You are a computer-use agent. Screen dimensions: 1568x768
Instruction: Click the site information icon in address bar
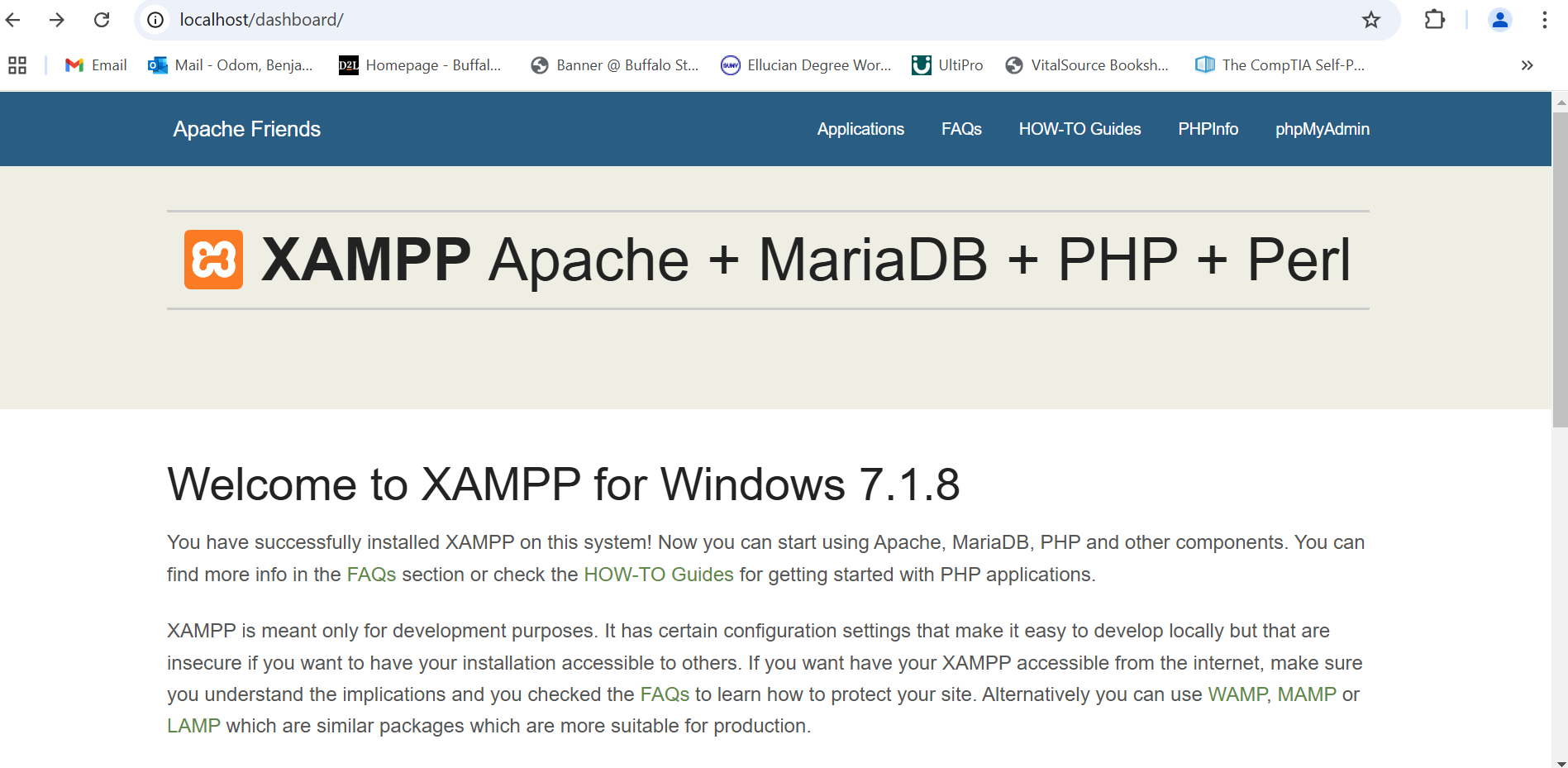point(155,20)
